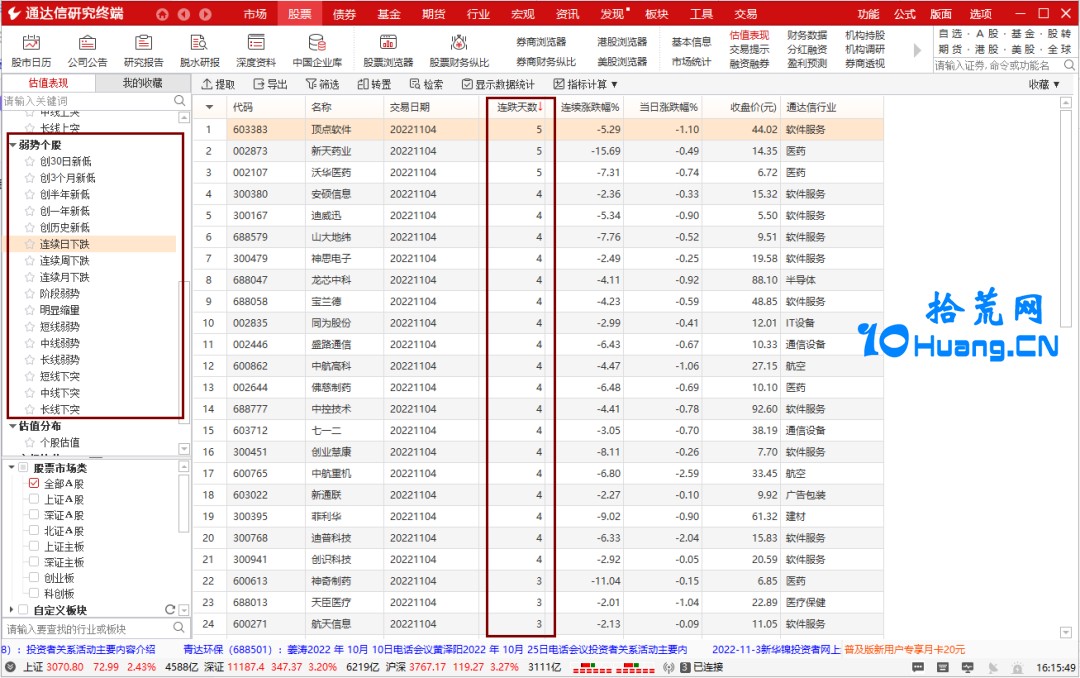
Task: Open 深度资料 icon in ribbon
Action: click(256, 43)
